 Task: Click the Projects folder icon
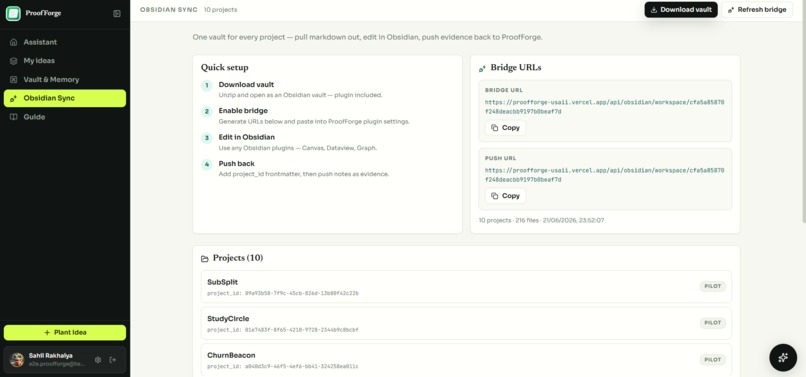(205, 258)
